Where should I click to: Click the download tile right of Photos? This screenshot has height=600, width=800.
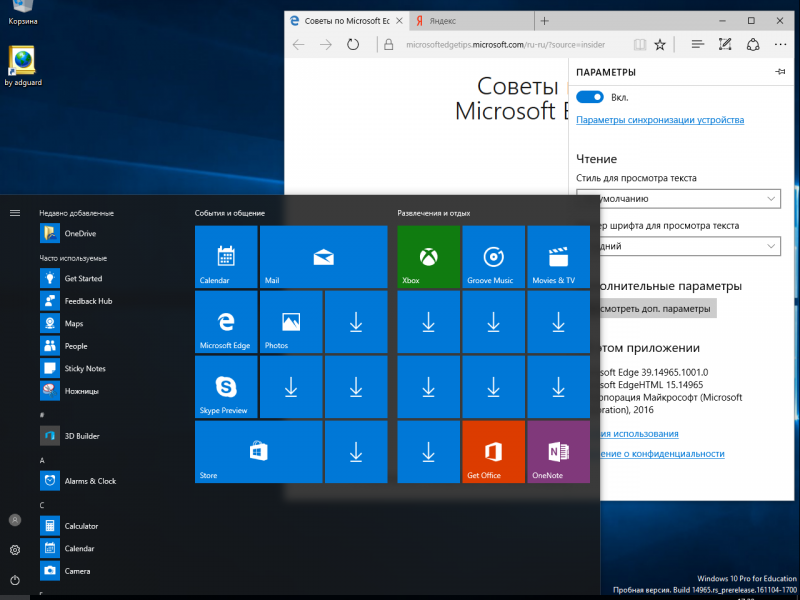pos(356,322)
